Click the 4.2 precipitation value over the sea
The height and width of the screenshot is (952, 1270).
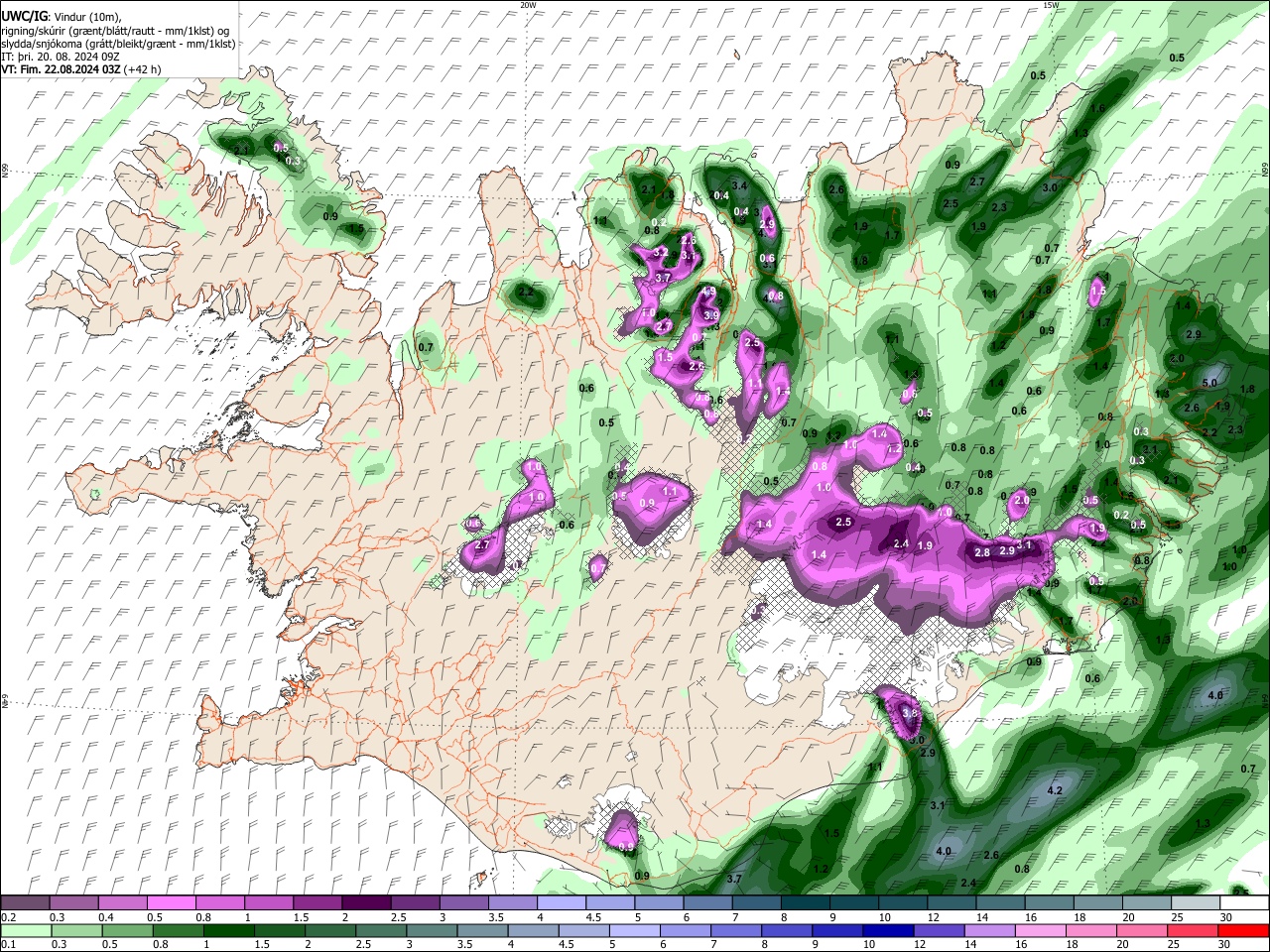[1055, 790]
